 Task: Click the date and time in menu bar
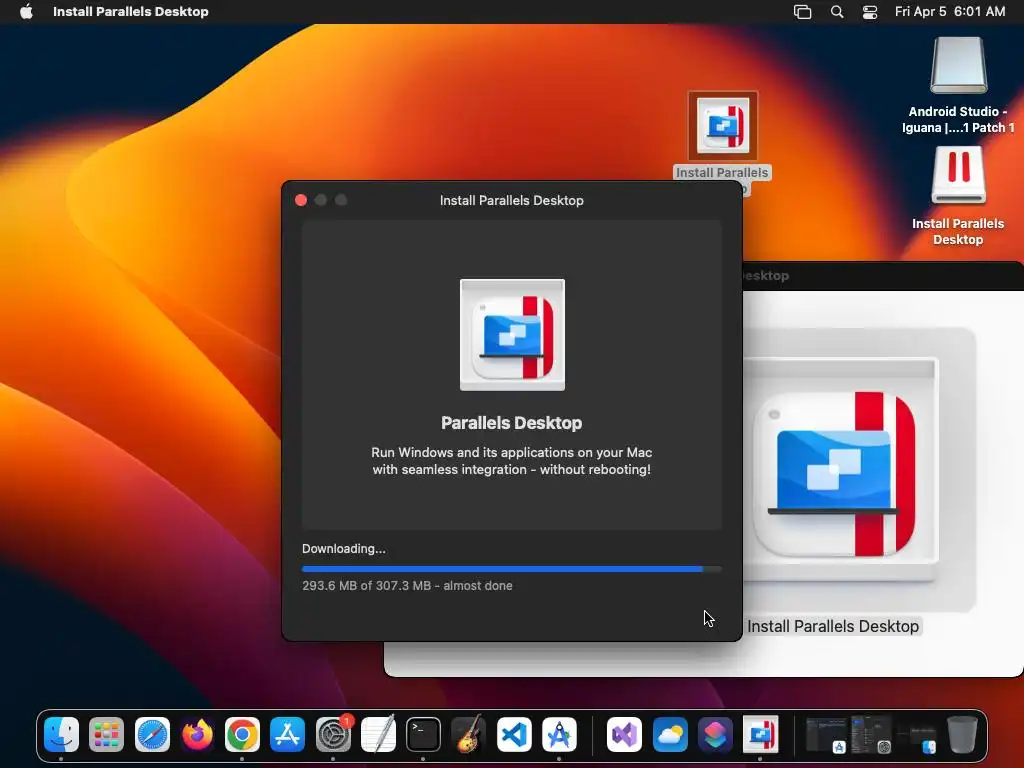pos(950,12)
